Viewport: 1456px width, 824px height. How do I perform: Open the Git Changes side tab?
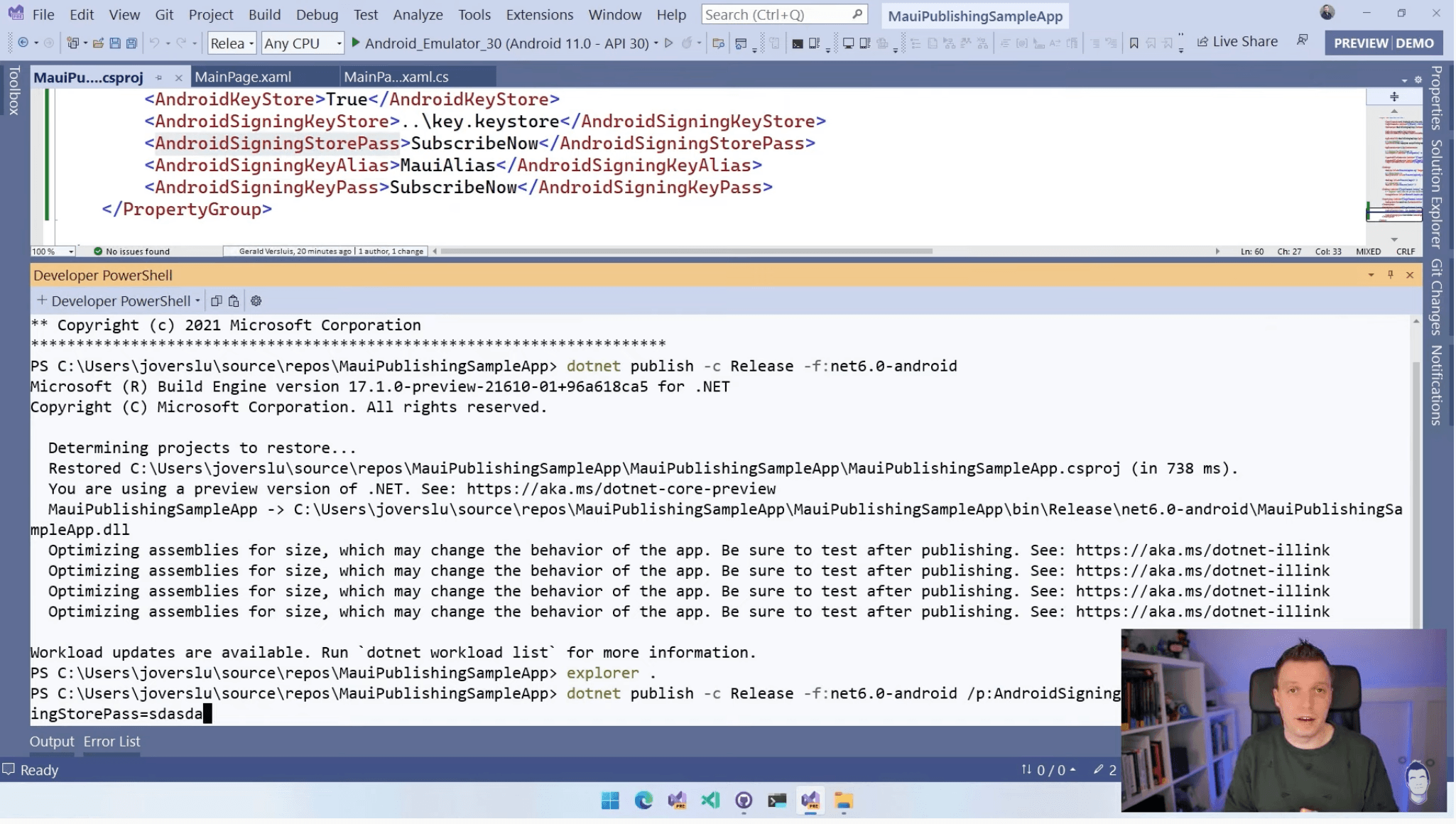[x=1436, y=296]
